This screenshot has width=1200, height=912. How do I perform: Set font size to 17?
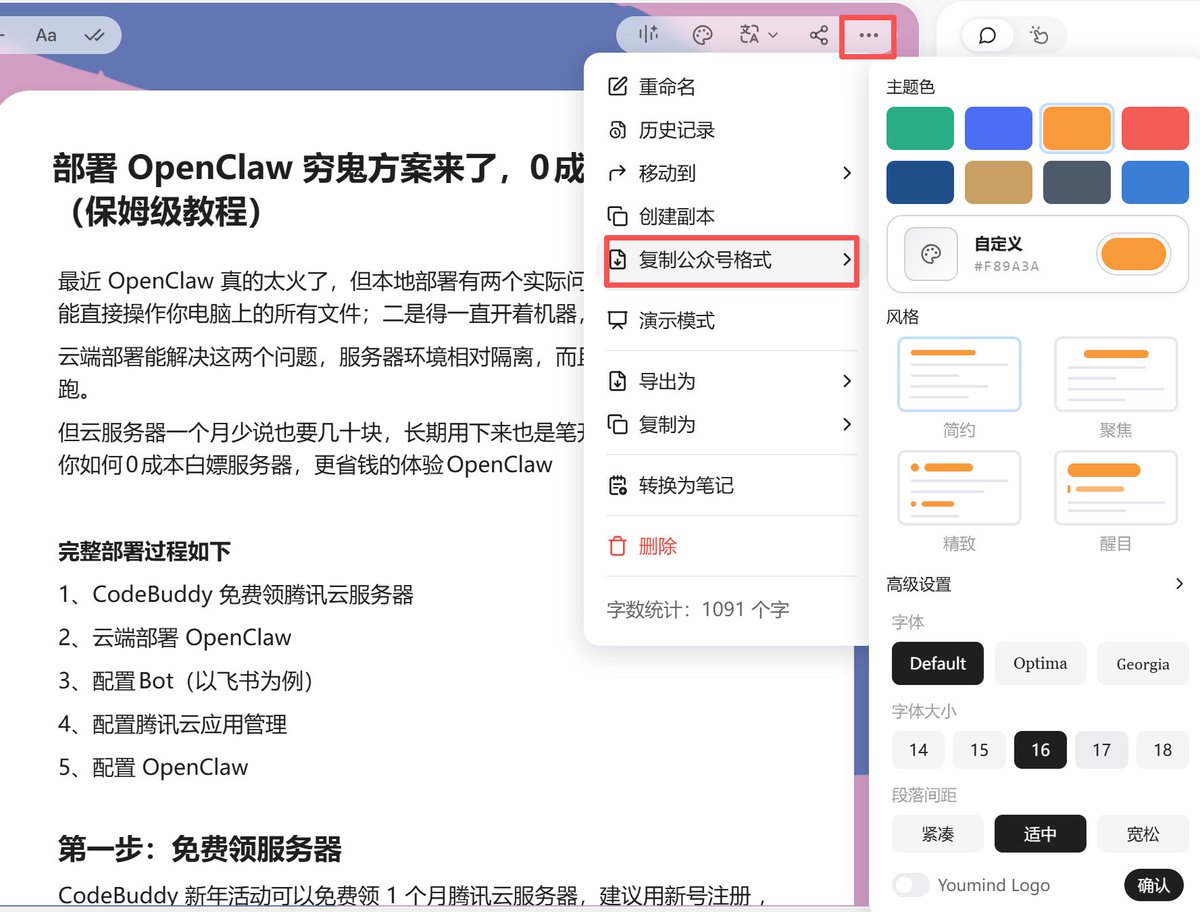[1101, 750]
